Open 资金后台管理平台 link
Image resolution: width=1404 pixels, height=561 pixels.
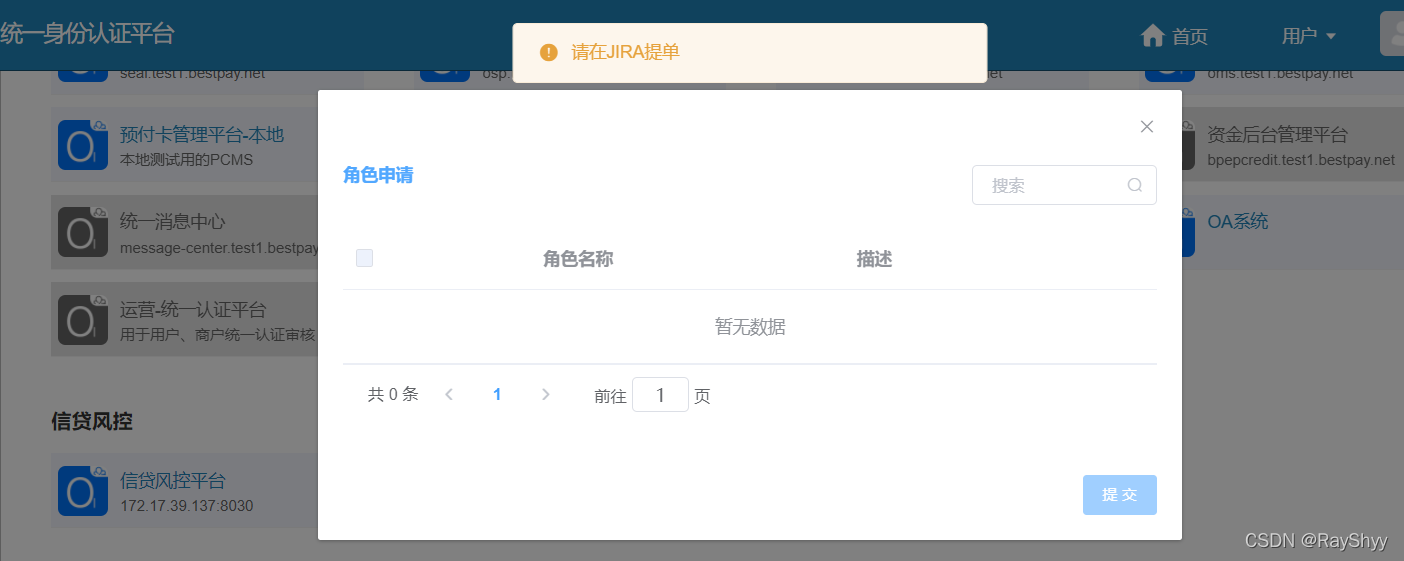(1278, 135)
